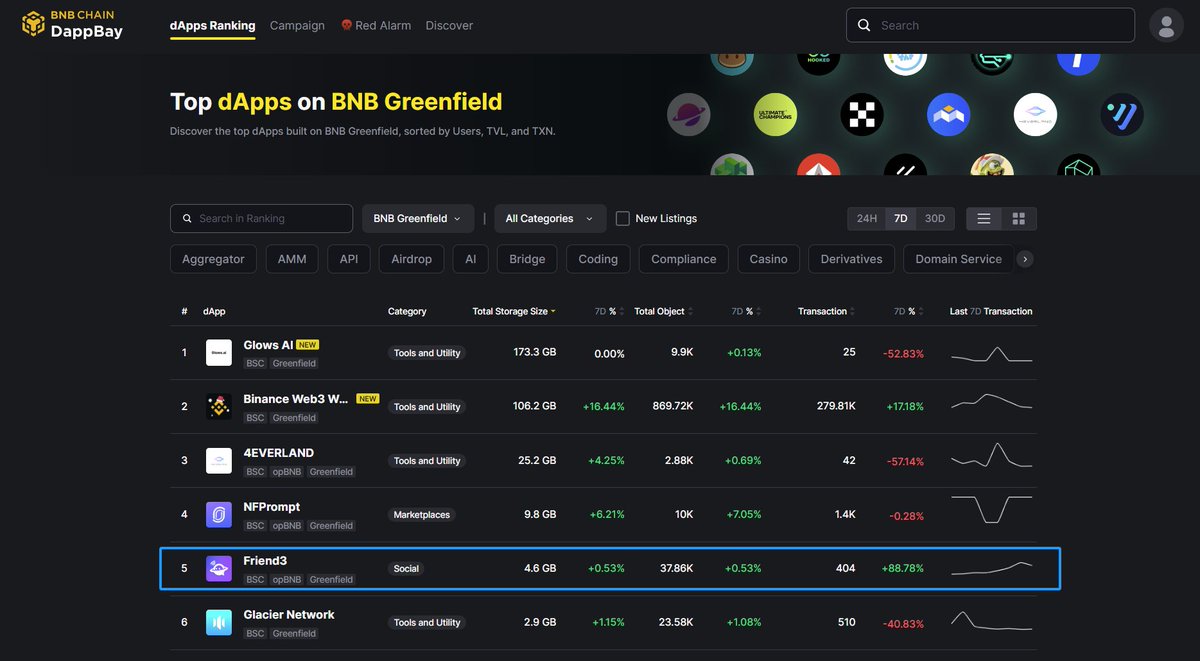The width and height of the screenshot is (1200, 661).
Task: Sort by Total Storage Size arrow
Action: 553,312
